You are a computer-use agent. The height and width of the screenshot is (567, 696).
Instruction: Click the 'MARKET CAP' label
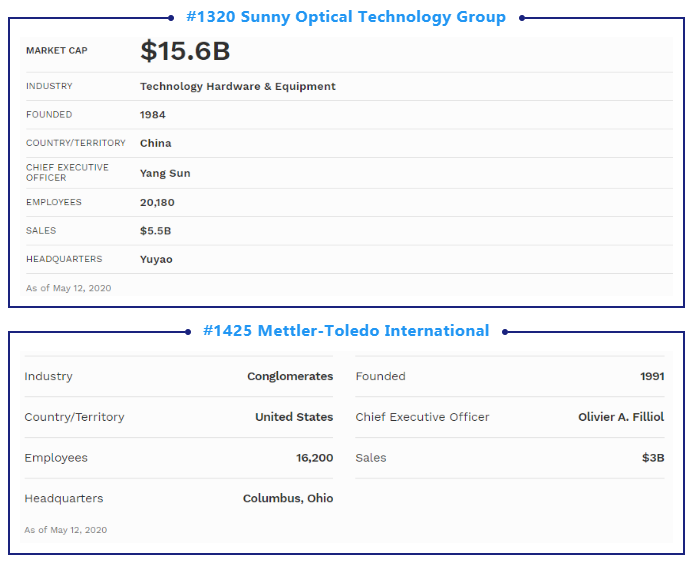[x=57, y=51]
